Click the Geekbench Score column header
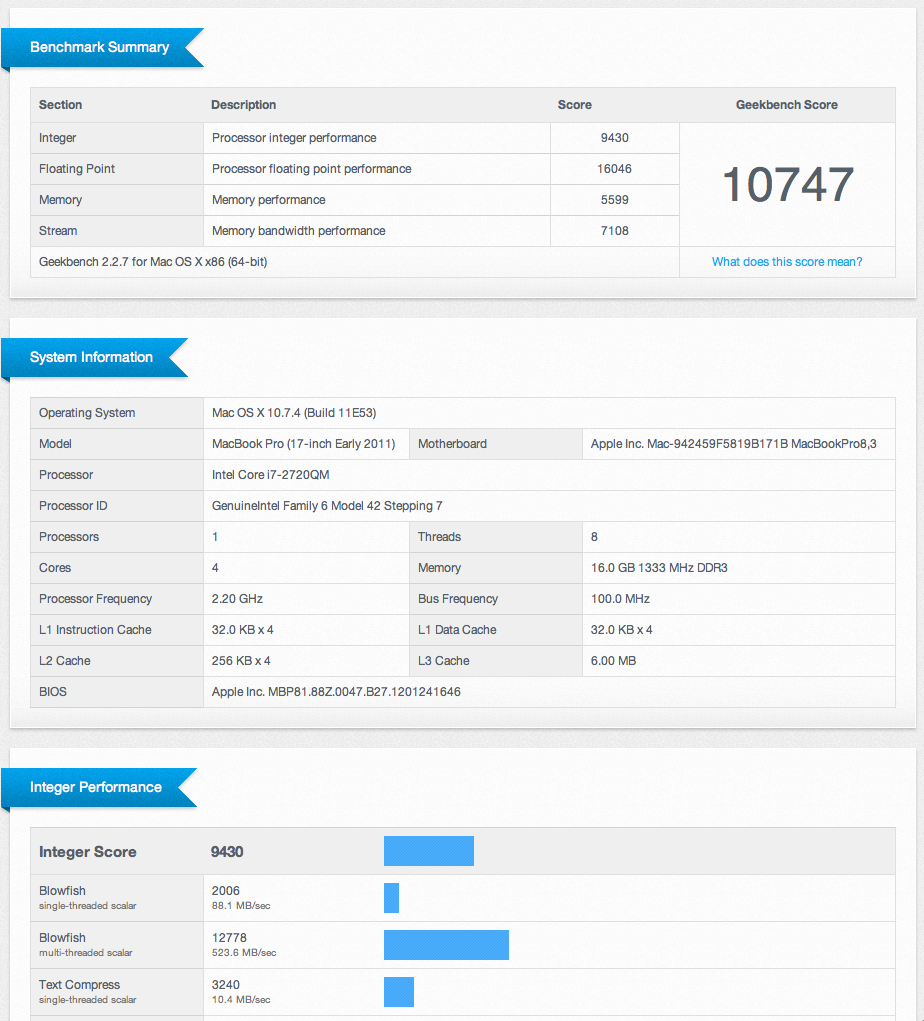Image resolution: width=924 pixels, height=1021 pixels. click(787, 105)
